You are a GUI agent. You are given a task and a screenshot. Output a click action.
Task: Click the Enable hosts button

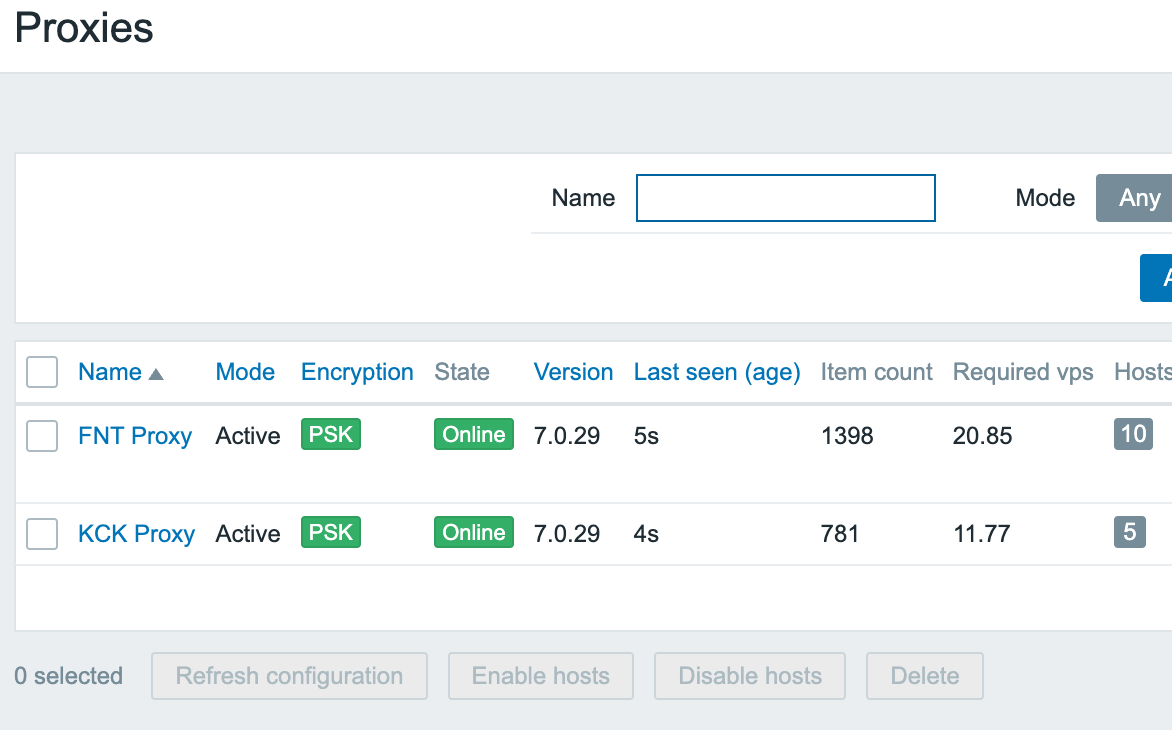[541, 676]
